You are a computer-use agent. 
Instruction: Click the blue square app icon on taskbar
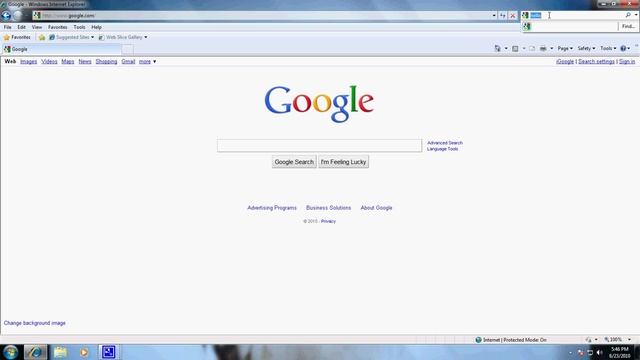coord(108,352)
